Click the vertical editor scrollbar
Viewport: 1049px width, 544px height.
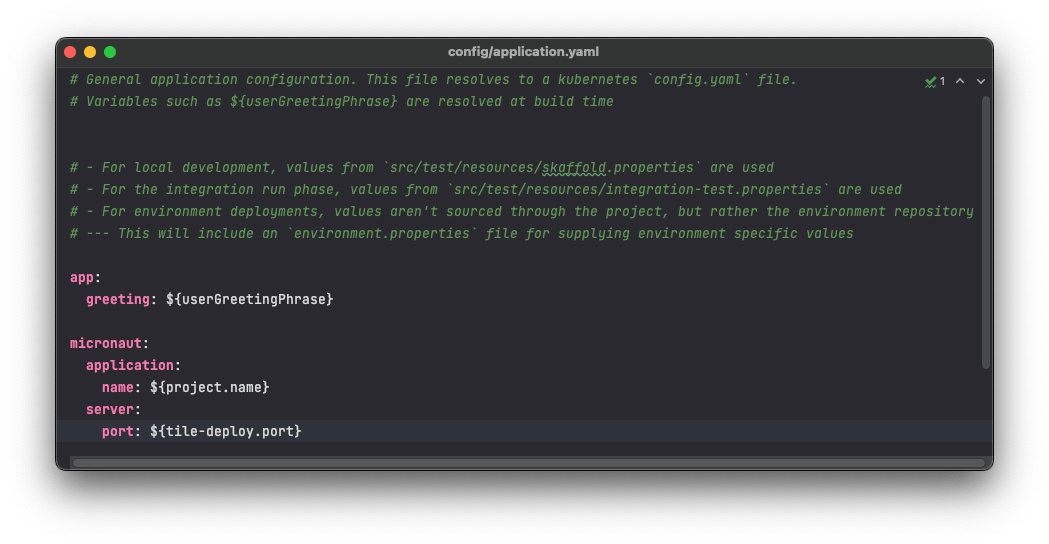click(x=985, y=232)
